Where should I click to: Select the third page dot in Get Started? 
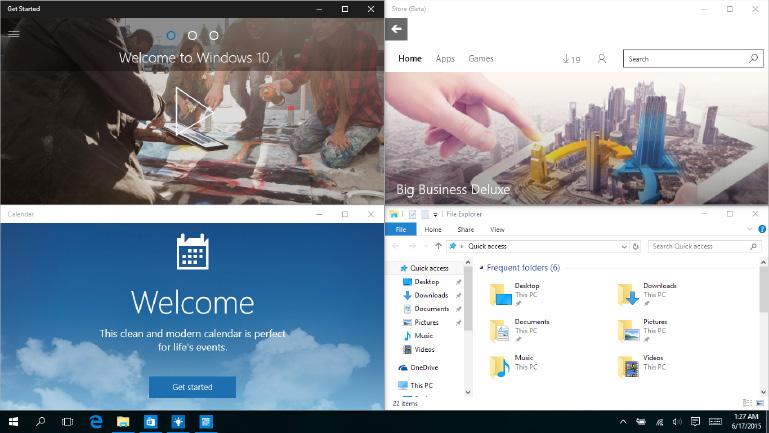coord(214,35)
